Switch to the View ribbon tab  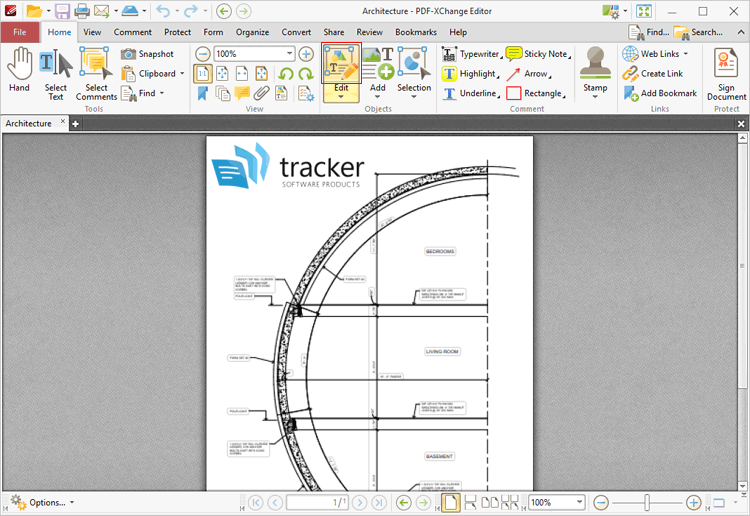pyautogui.click(x=92, y=32)
